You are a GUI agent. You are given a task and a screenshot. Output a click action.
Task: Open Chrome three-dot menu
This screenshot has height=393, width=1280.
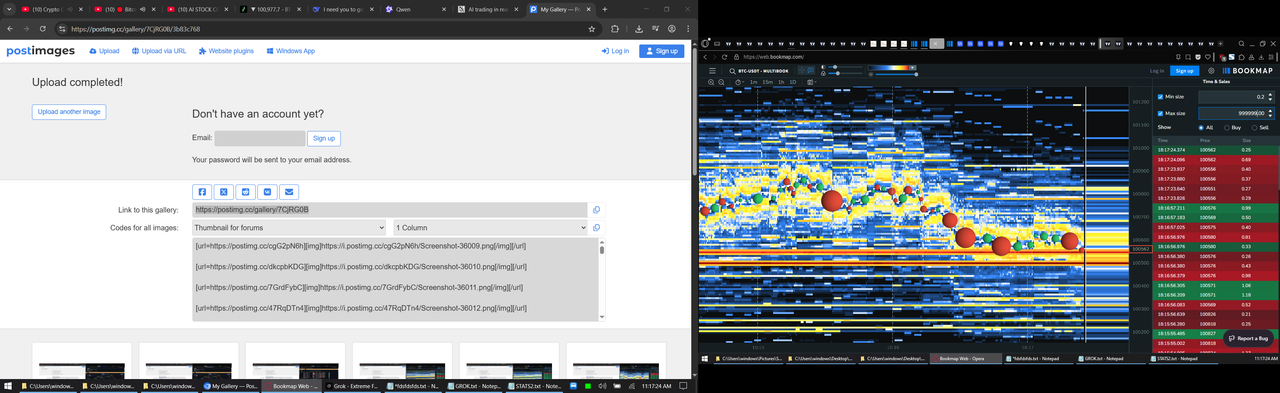(687, 29)
